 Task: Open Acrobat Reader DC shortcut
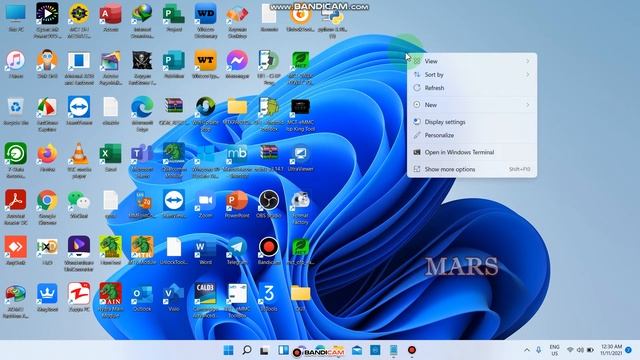(x=16, y=207)
